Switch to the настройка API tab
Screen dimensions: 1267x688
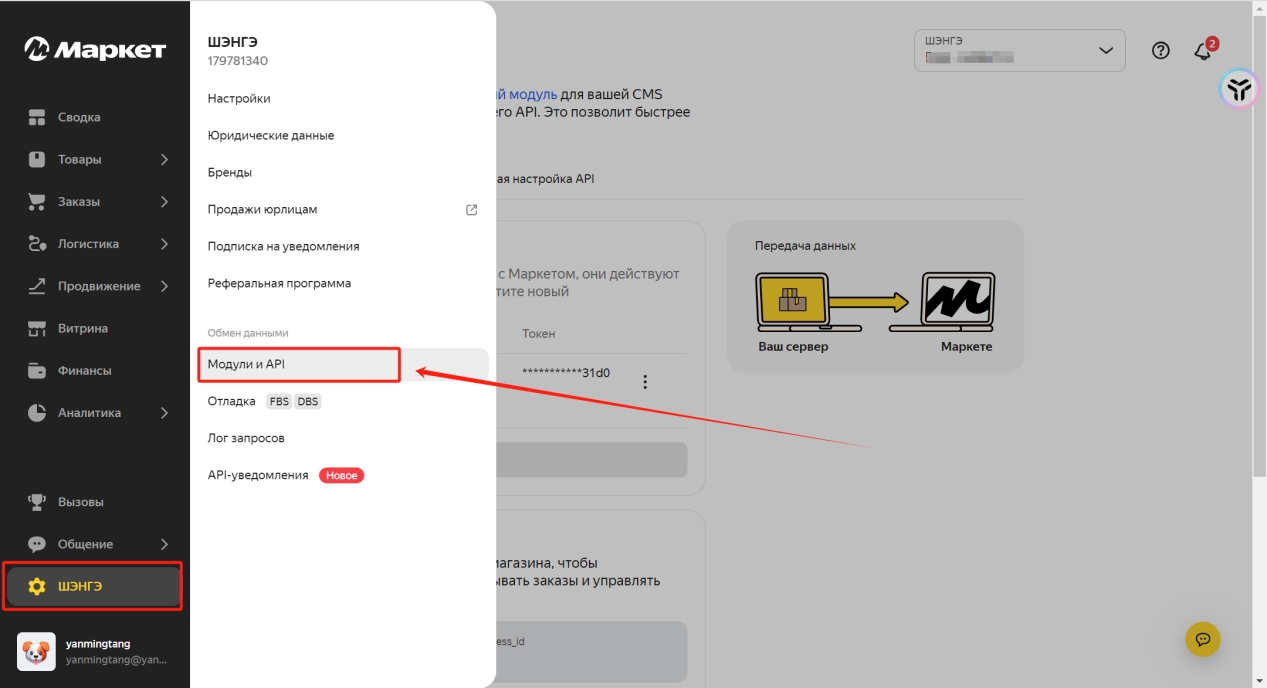(546, 178)
